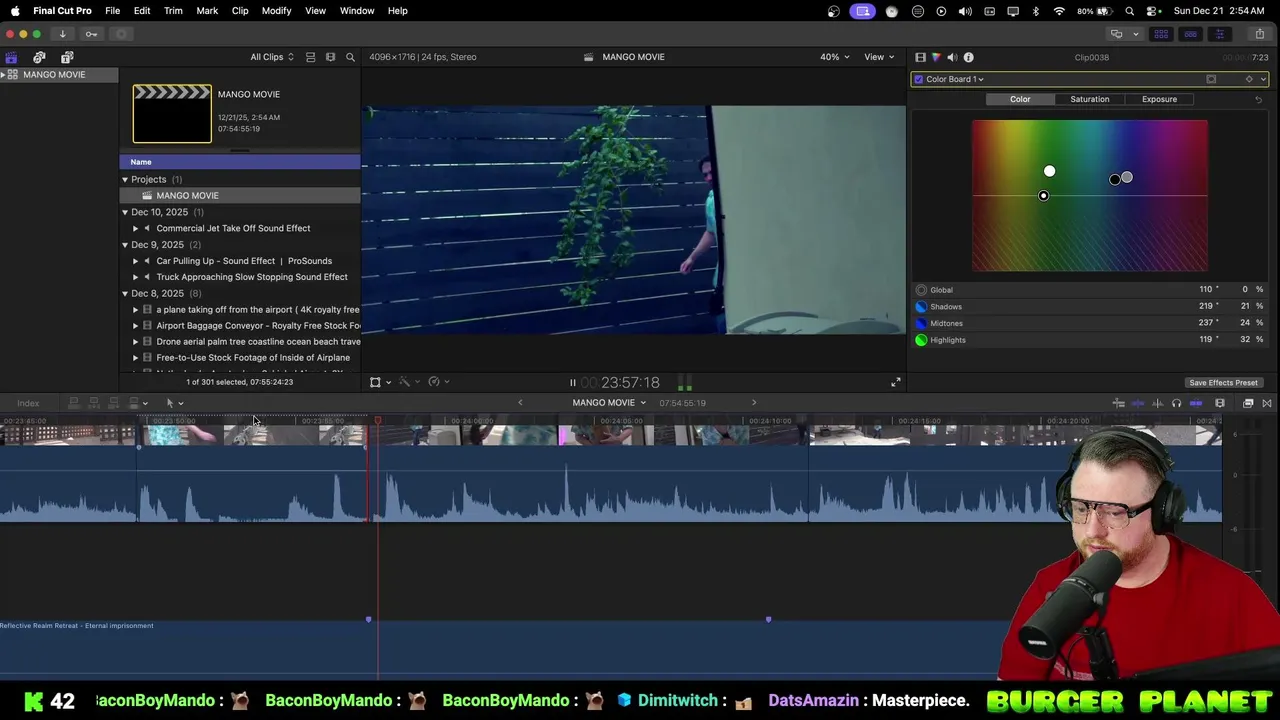Screen dimensions: 1280x720
Task: Open the Audio inspector speaker icon
Action: (x=952, y=57)
